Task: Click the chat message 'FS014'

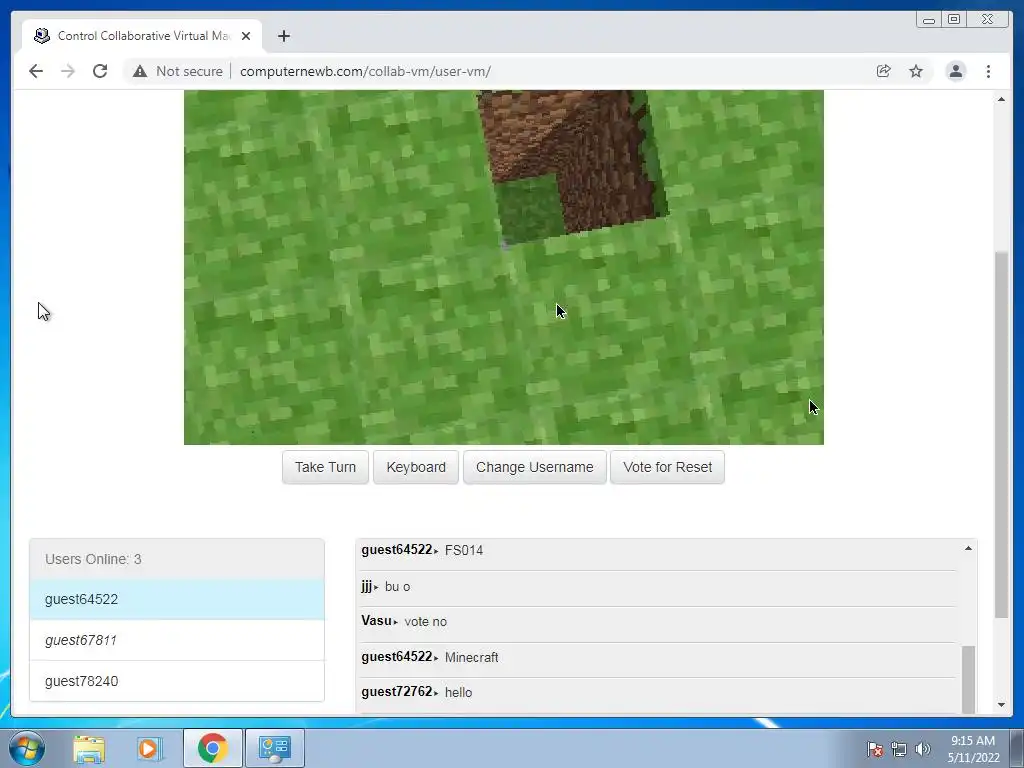Action: click(464, 551)
